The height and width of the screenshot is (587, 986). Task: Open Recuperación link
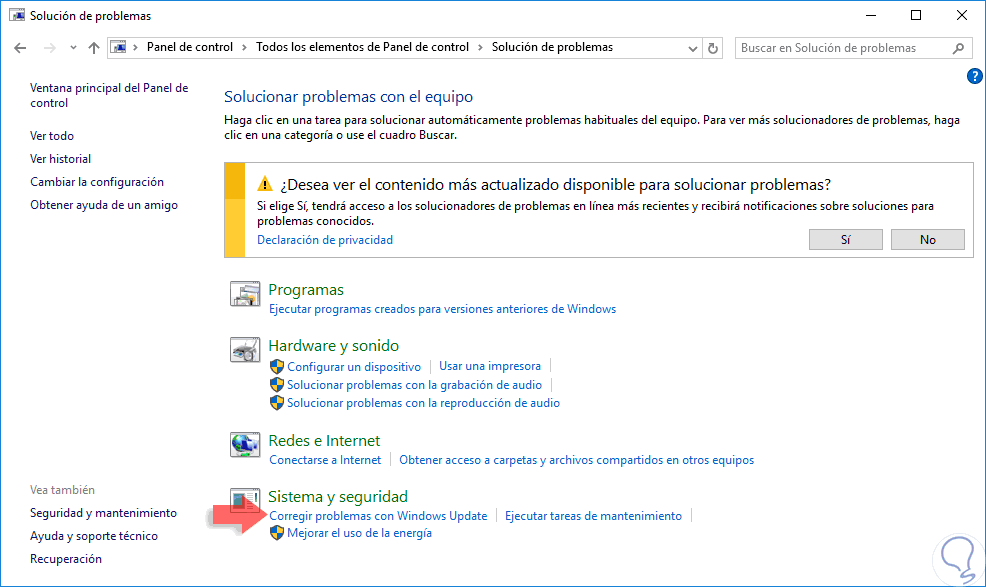65,559
